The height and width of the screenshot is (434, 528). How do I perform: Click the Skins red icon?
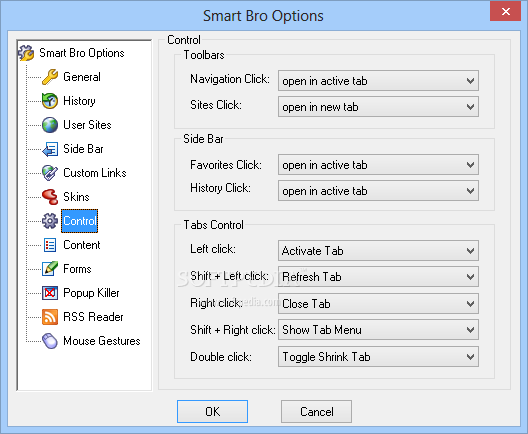point(50,197)
